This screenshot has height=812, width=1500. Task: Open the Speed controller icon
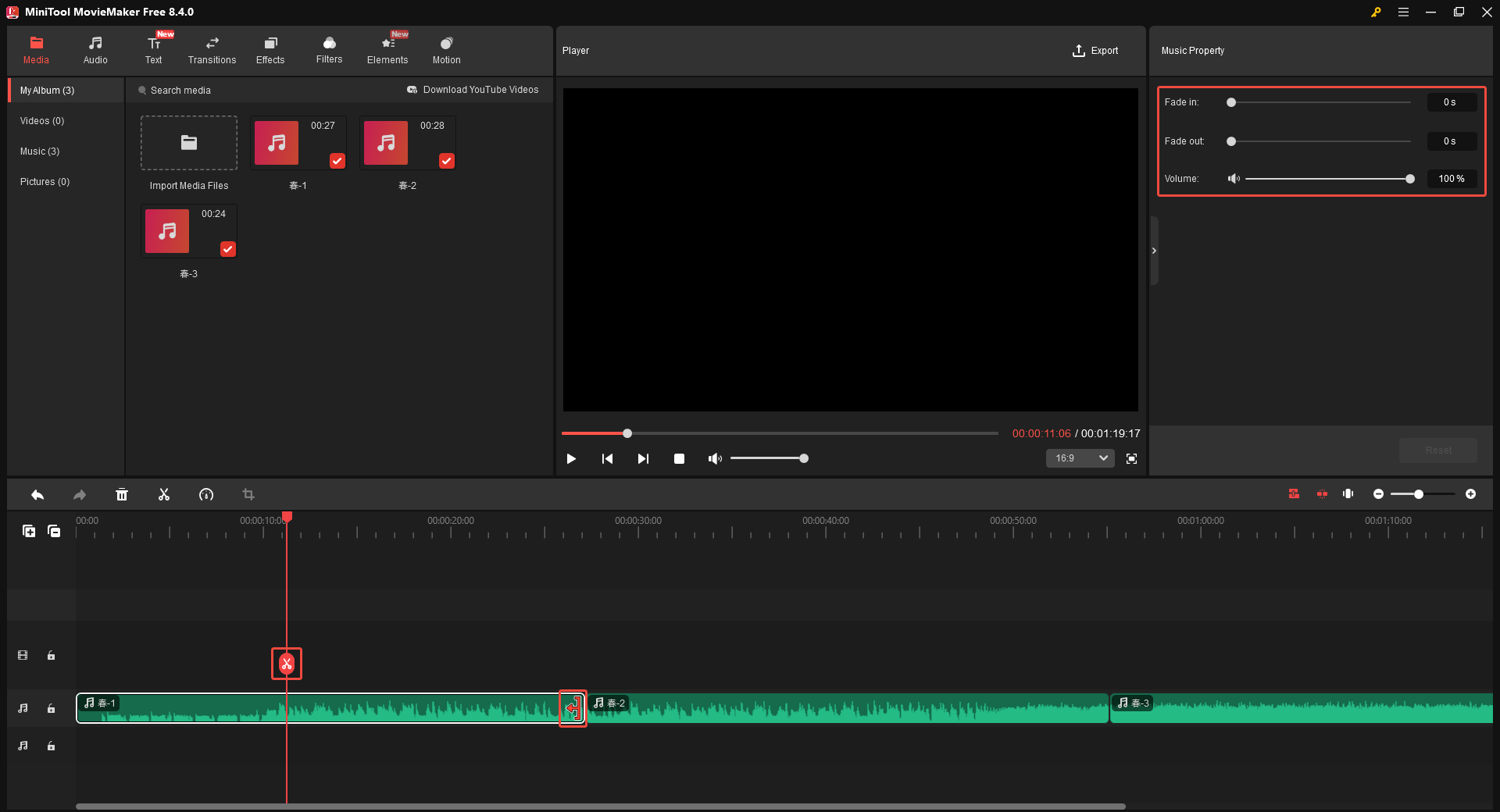(206, 494)
